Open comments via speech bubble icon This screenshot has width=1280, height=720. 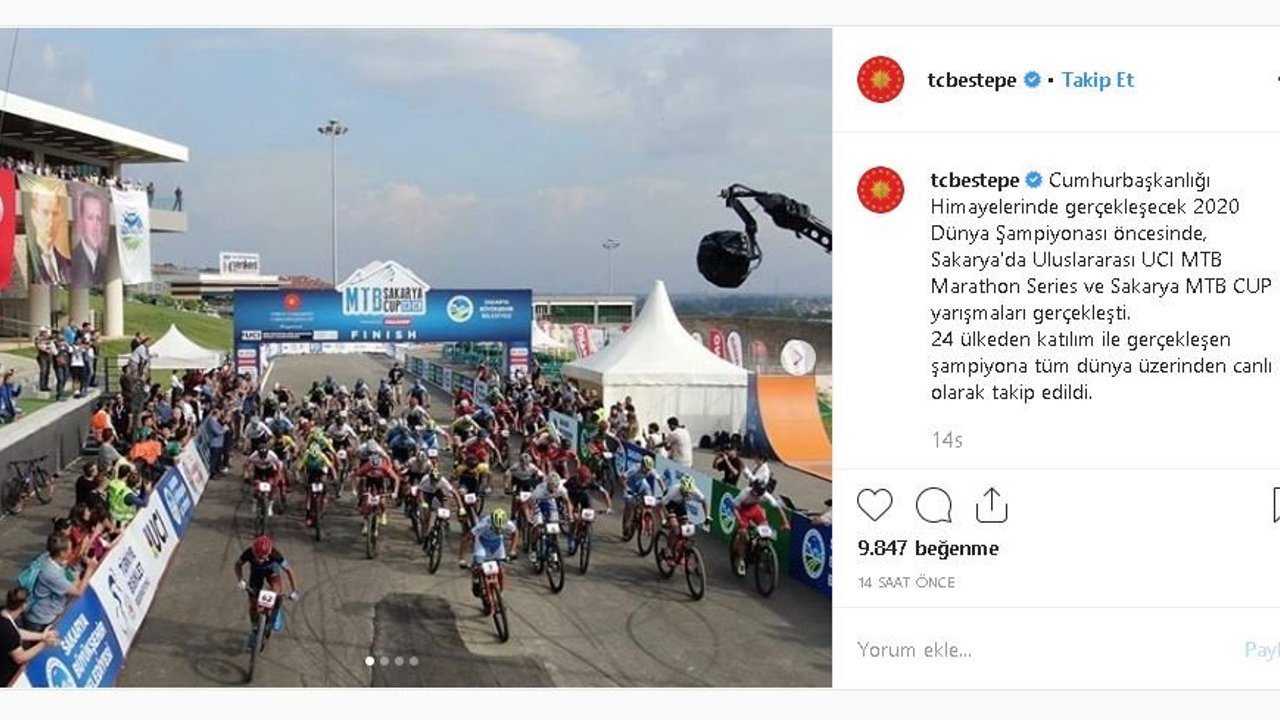point(933,505)
